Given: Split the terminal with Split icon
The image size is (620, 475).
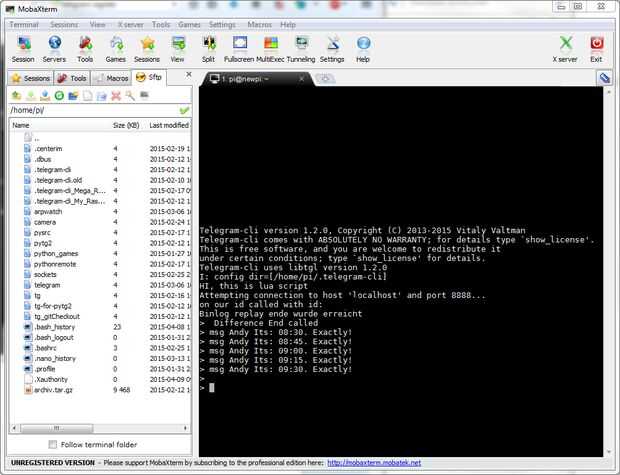Looking at the screenshot, I should pos(208,49).
